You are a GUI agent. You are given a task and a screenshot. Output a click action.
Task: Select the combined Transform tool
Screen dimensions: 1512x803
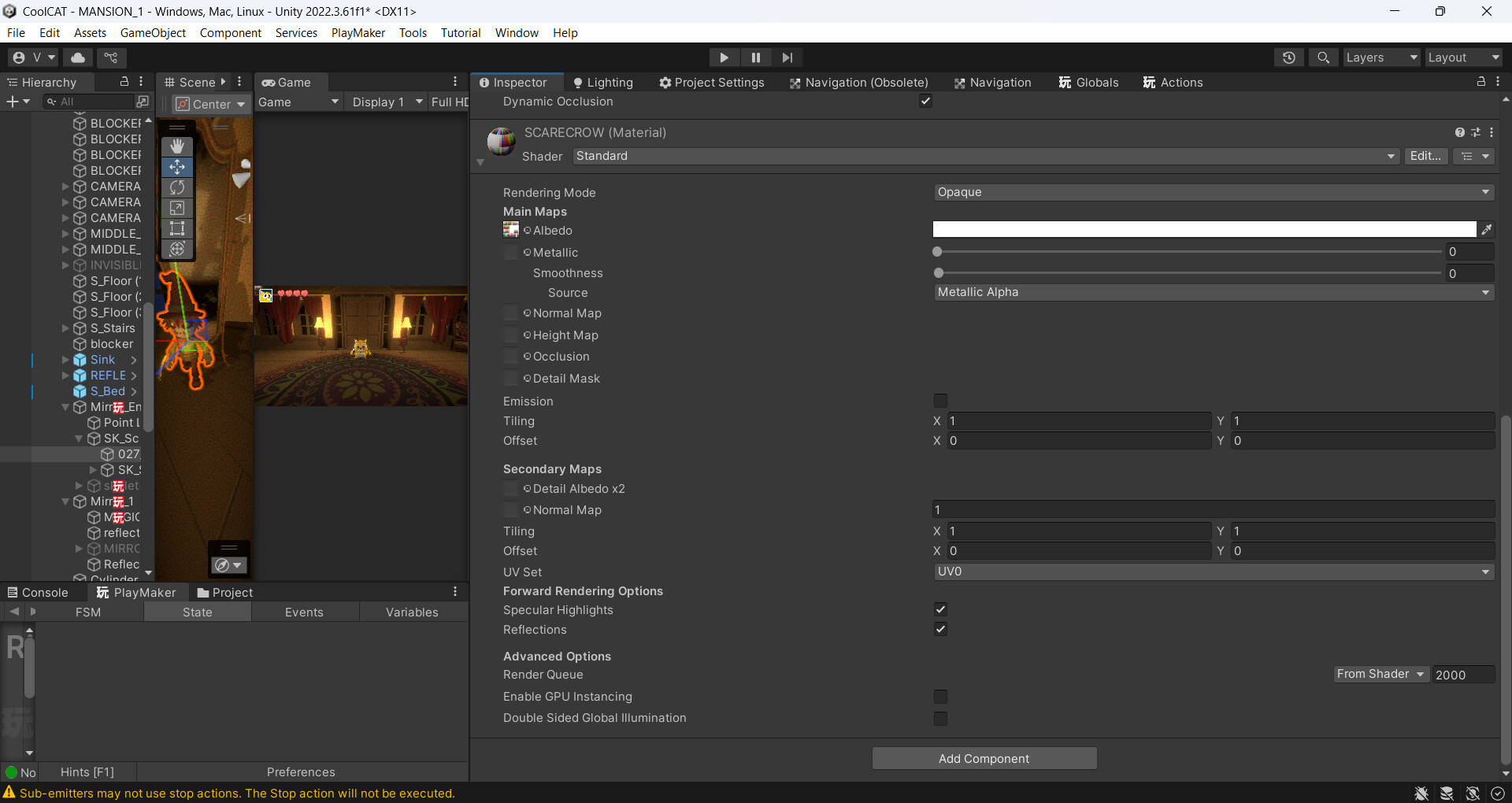(x=177, y=249)
